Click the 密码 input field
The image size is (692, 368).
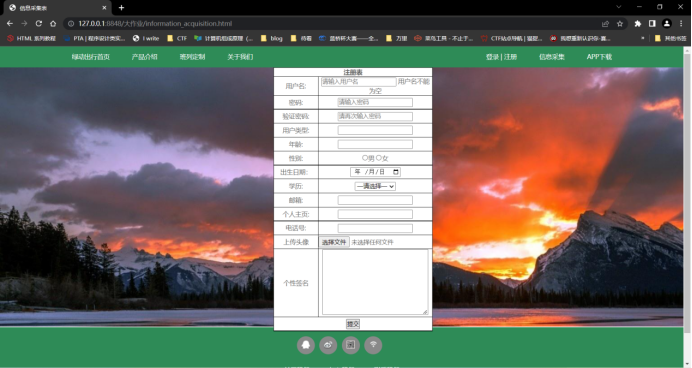coord(375,102)
